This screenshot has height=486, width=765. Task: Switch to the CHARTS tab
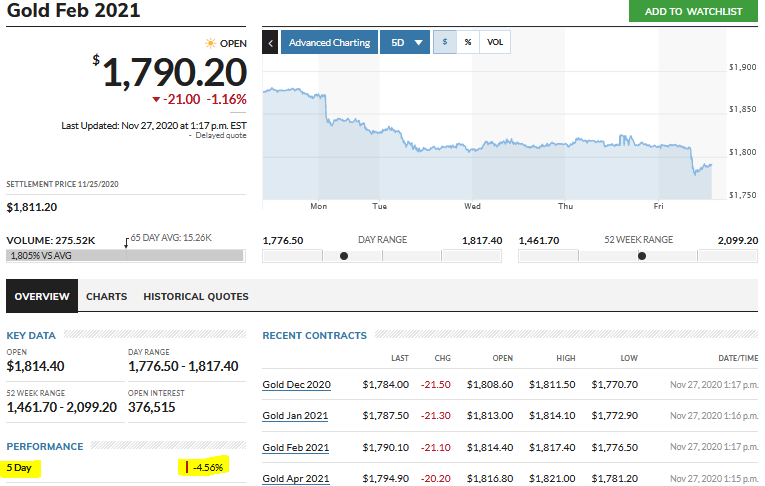[x=106, y=297]
